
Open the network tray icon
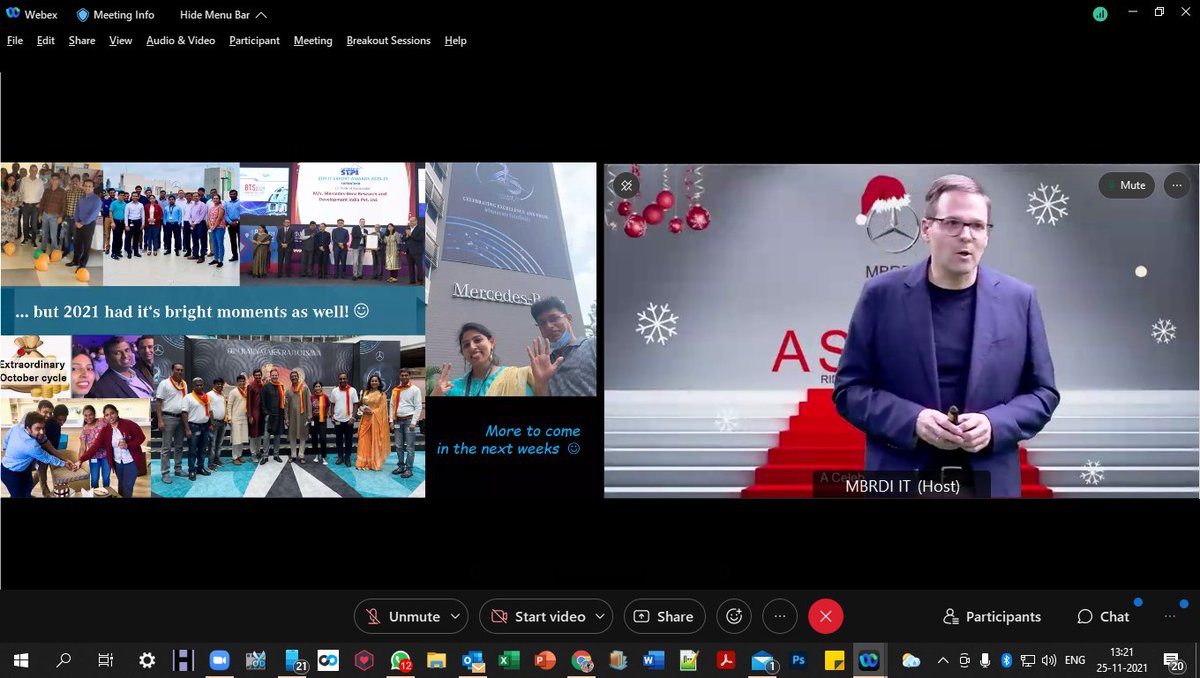pyautogui.click(x=1027, y=660)
